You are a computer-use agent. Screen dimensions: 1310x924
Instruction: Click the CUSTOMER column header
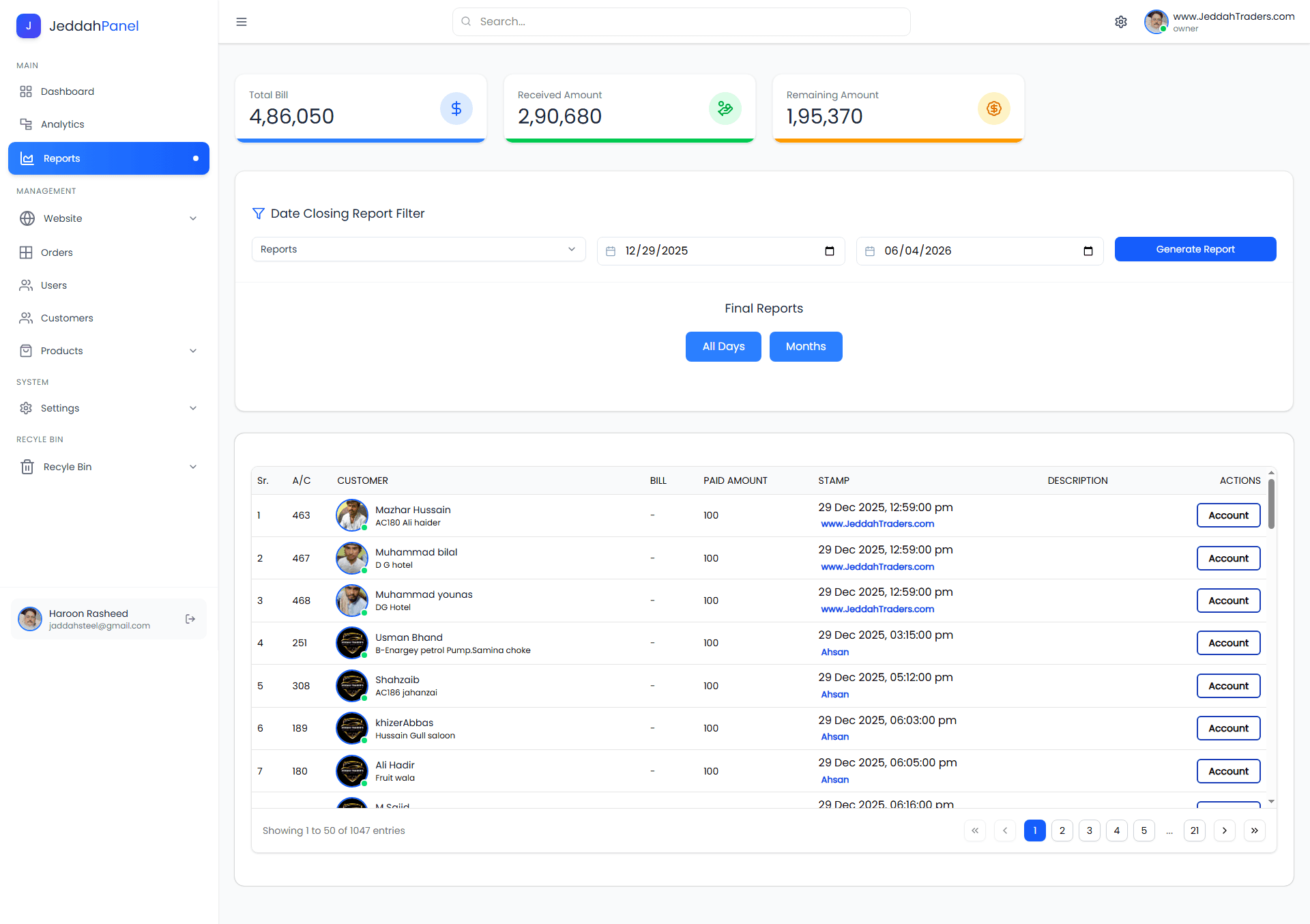tap(362, 480)
